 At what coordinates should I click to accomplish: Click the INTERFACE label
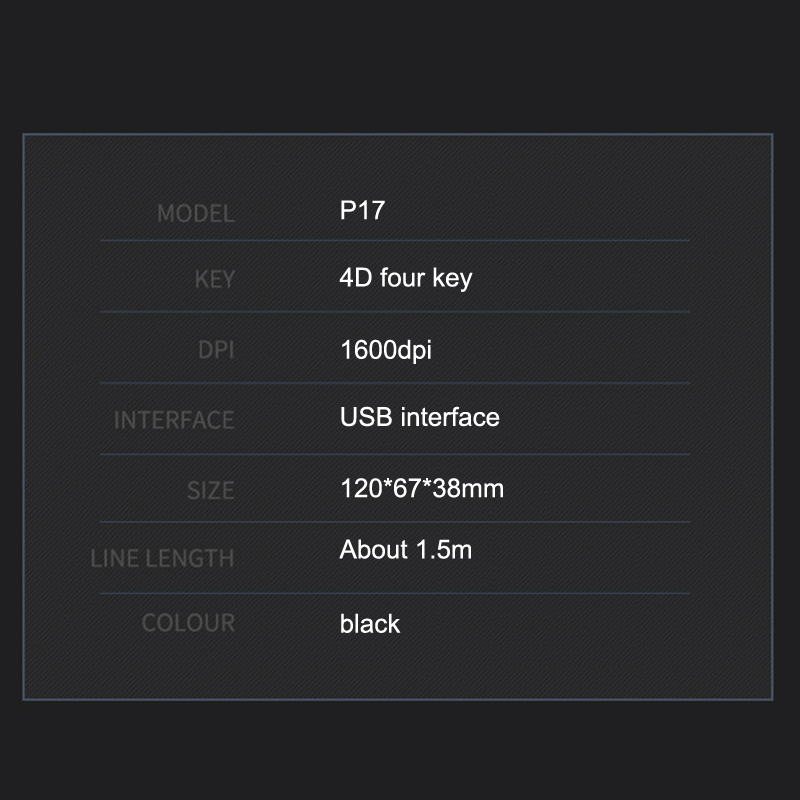click(x=174, y=420)
